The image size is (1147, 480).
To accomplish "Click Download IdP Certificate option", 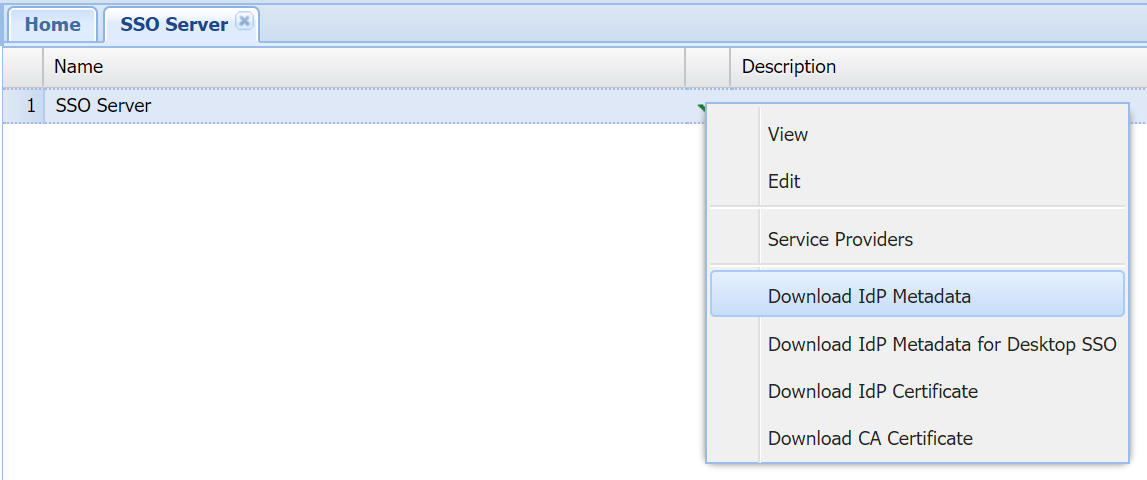I will [x=872, y=391].
